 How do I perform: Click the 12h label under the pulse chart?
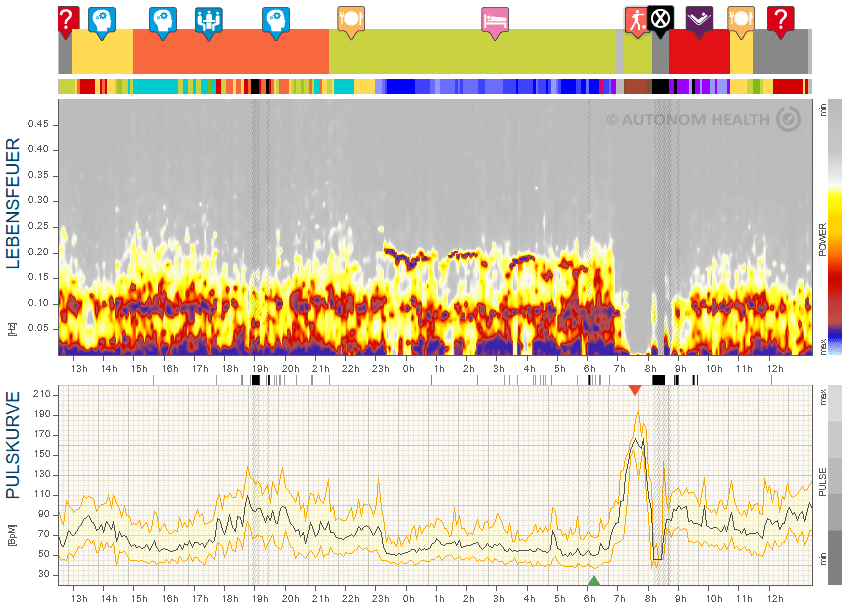(775, 598)
